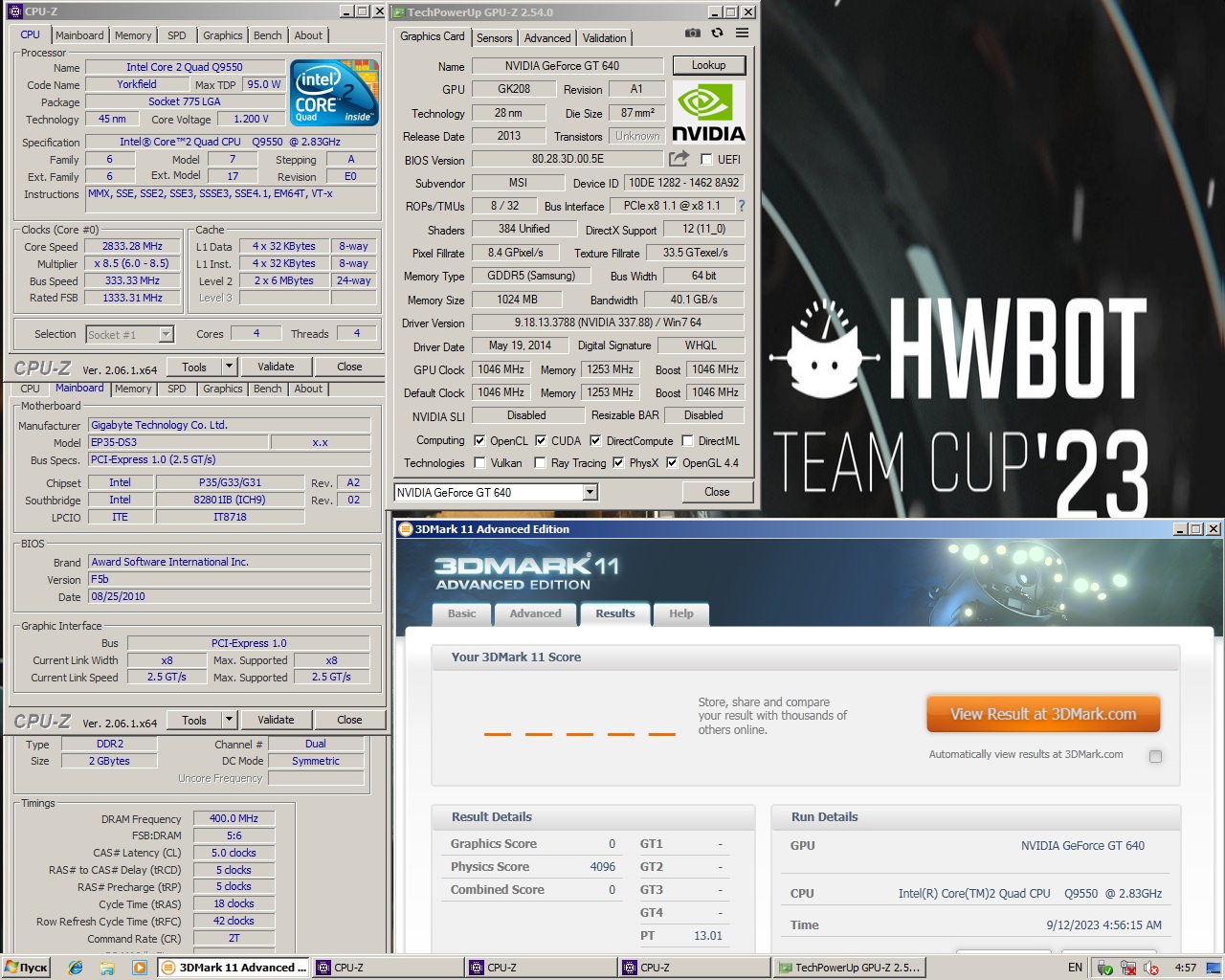Enable automatically view results at 3DMark.com checkbox
The height and width of the screenshot is (980, 1225).
click(x=1155, y=756)
